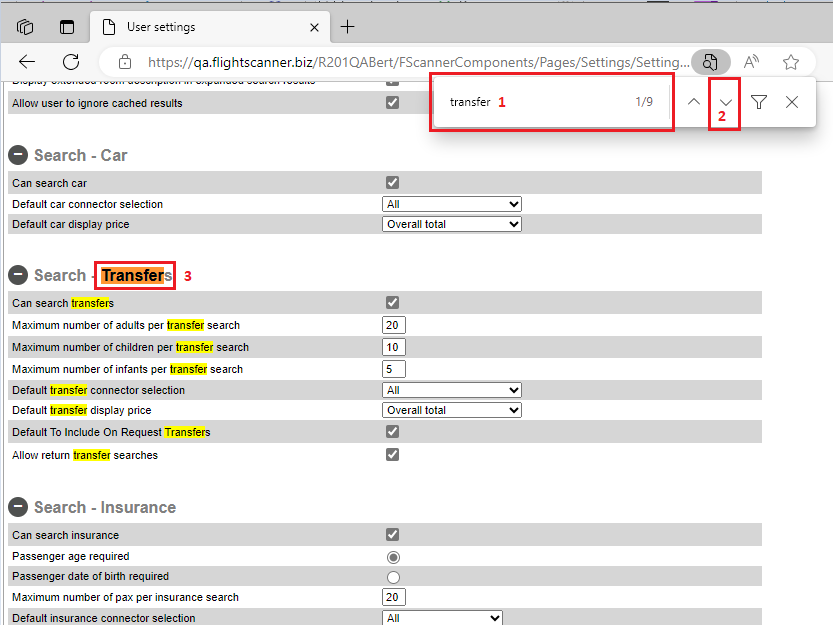The height and width of the screenshot is (625, 833).
Task: Edit maximum infants per transfer search field
Action: coord(394,369)
